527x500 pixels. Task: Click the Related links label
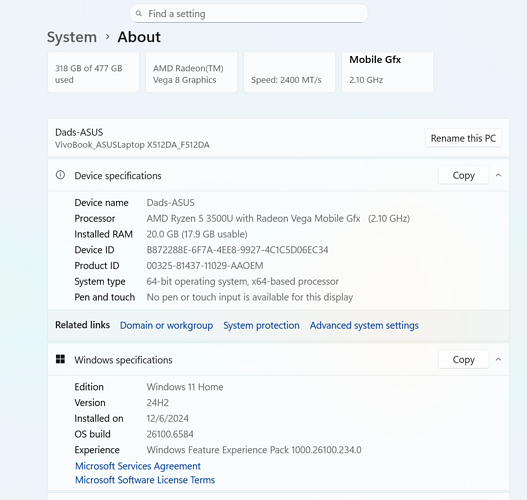coord(82,325)
